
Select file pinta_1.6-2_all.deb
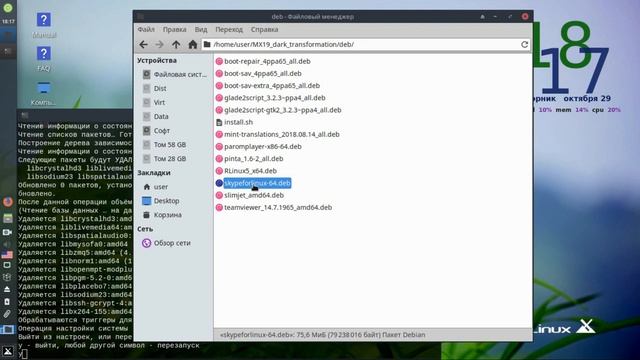253,159
